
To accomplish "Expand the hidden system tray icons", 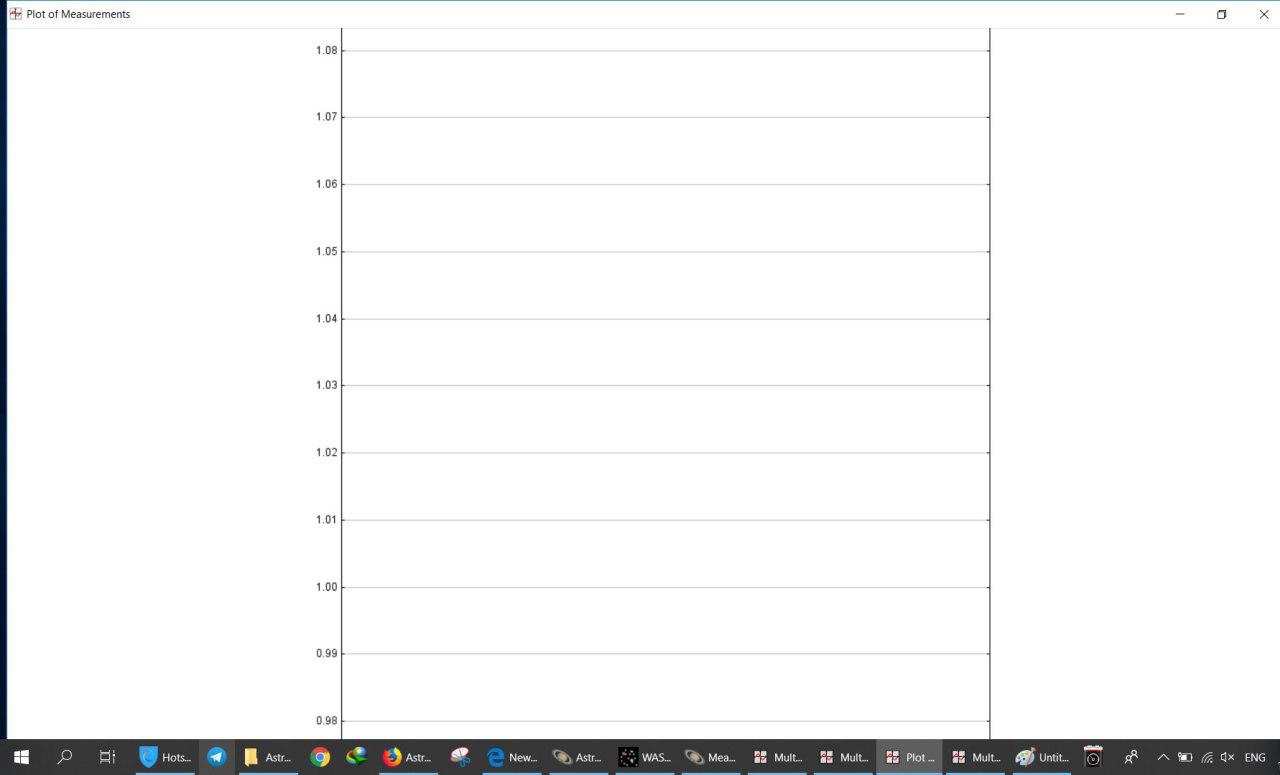I will point(1163,757).
